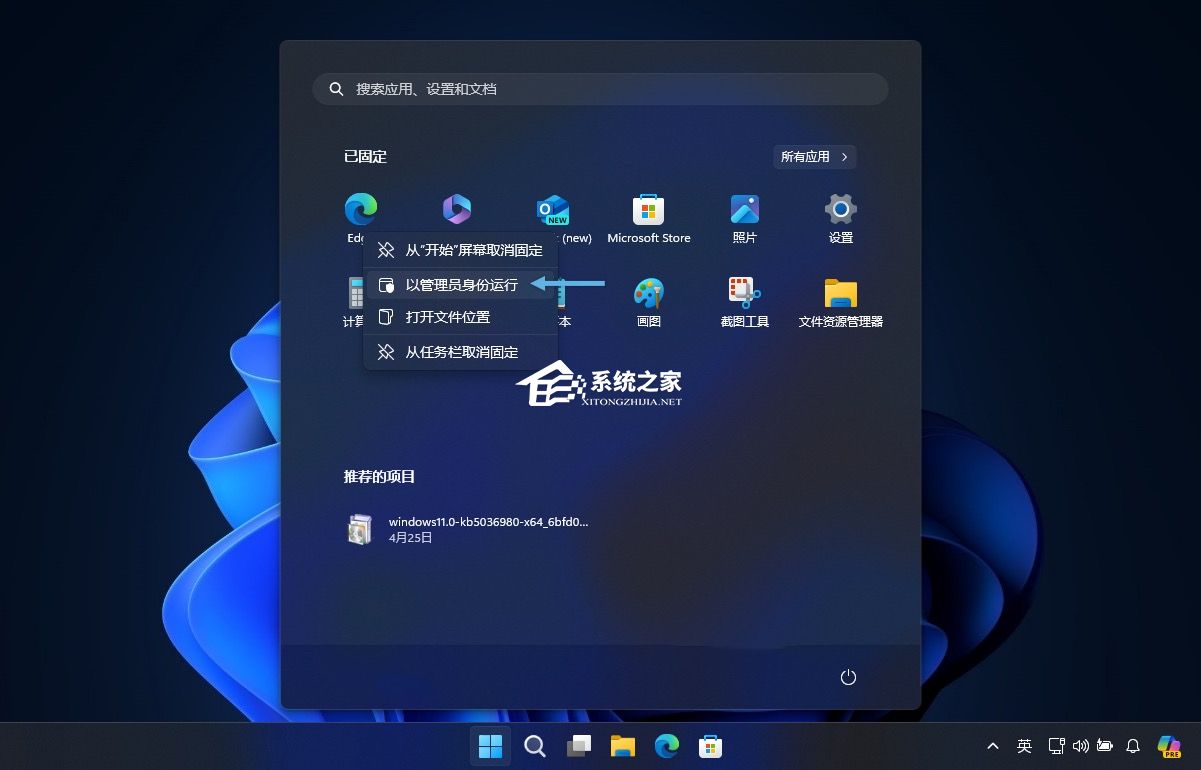Switch the 英 input language indicator
The width and height of the screenshot is (1201, 770).
point(1024,746)
